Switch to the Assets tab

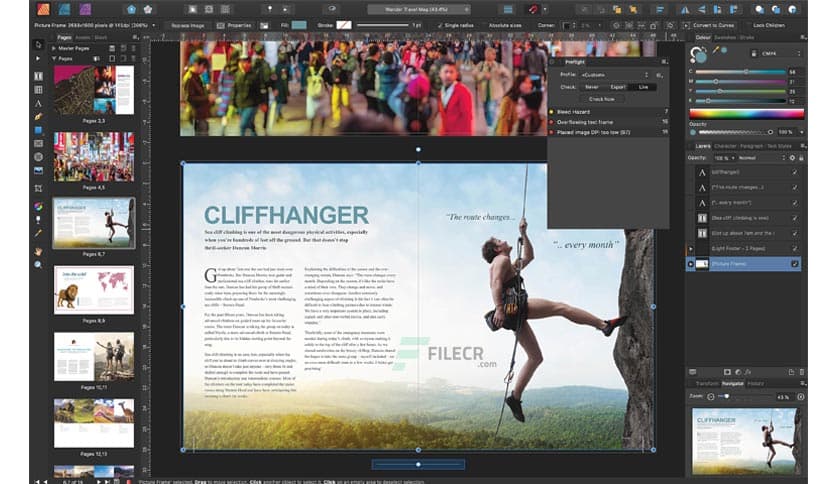83,38
